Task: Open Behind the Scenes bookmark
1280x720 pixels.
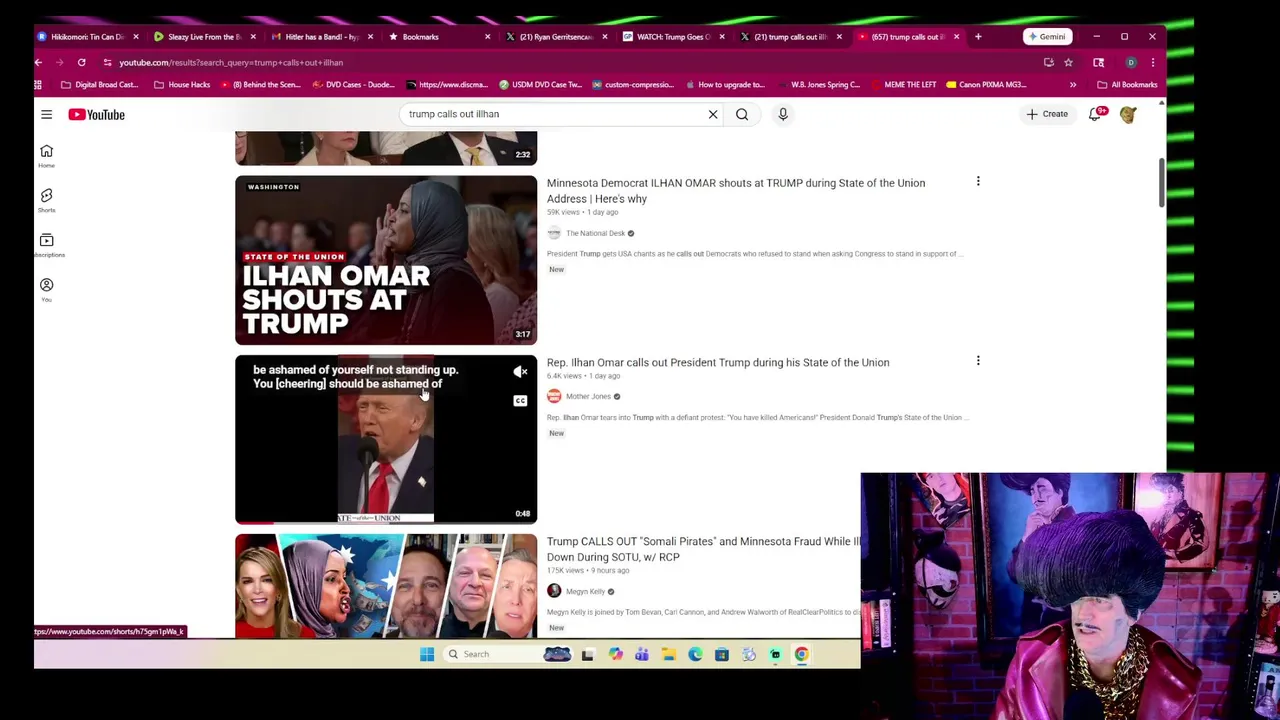Action: pos(261,85)
